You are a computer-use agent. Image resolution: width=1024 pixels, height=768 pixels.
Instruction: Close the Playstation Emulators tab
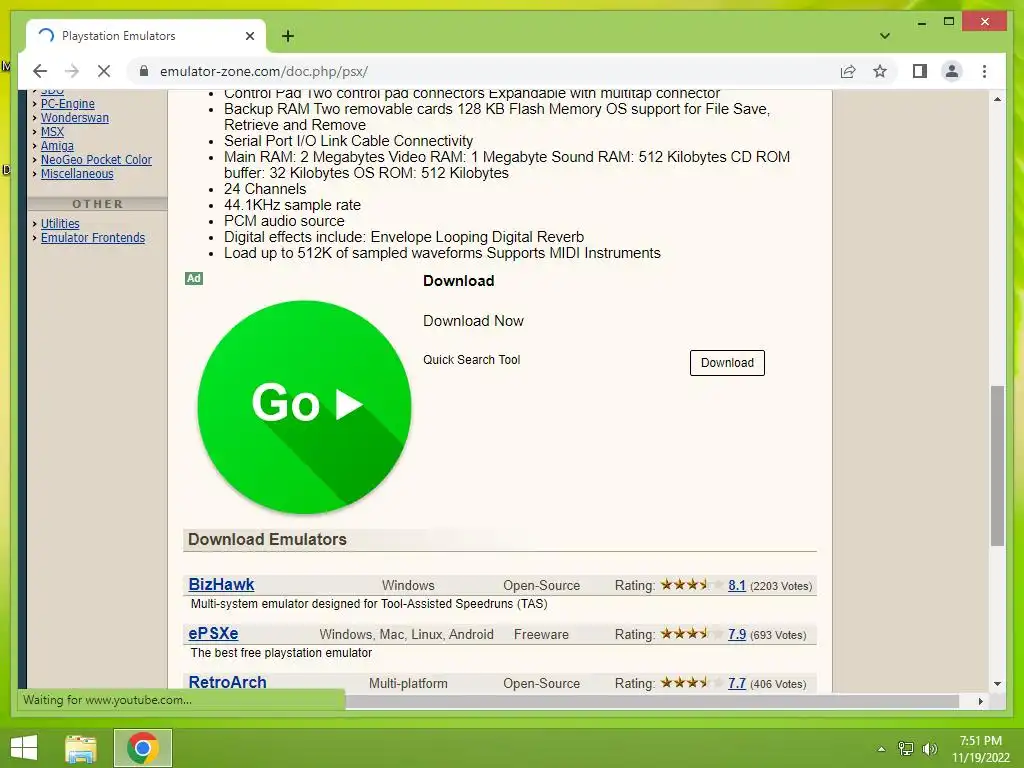[x=249, y=36]
